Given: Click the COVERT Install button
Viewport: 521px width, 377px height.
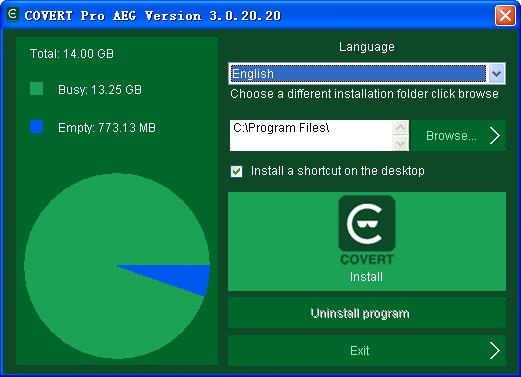Looking at the screenshot, I should pos(367,241).
